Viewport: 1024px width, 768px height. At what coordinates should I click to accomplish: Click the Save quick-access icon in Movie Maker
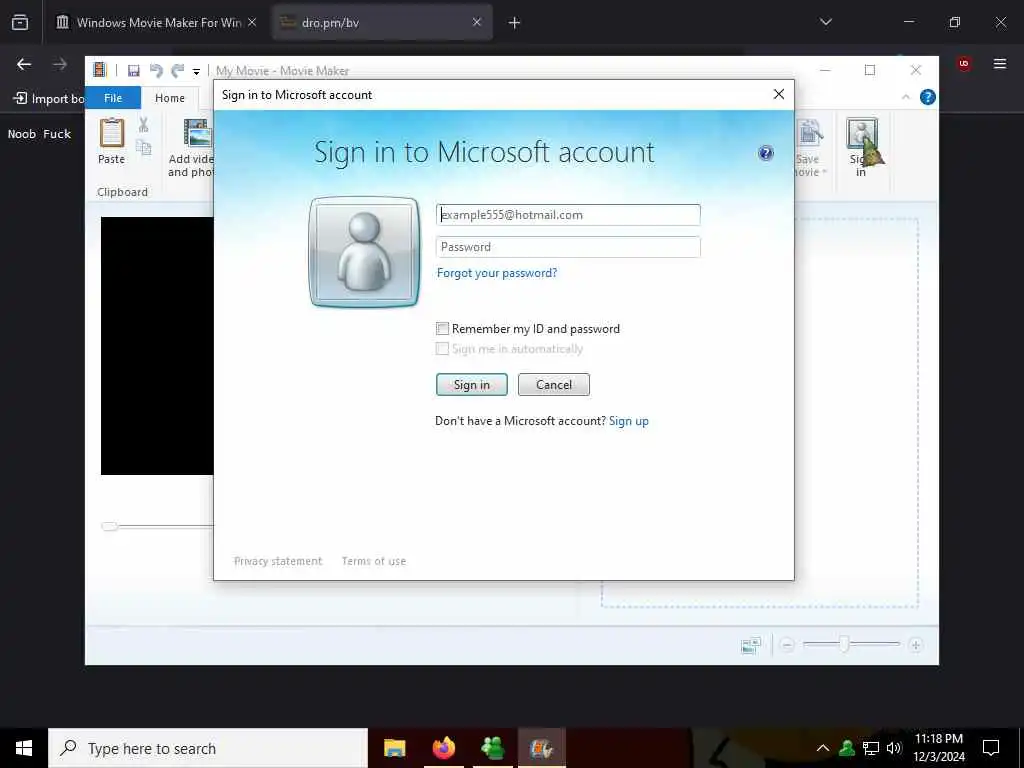(x=134, y=71)
